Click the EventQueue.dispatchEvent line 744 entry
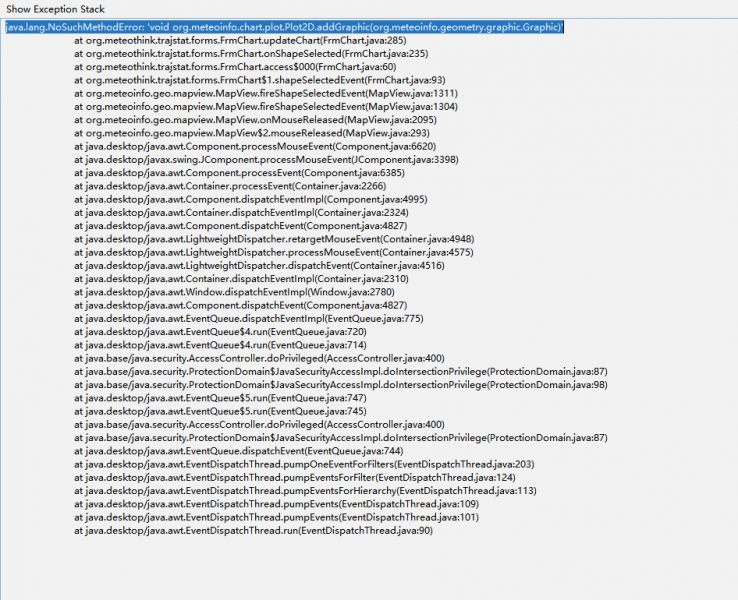Viewport: 738px width, 600px height. click(238, 451)
